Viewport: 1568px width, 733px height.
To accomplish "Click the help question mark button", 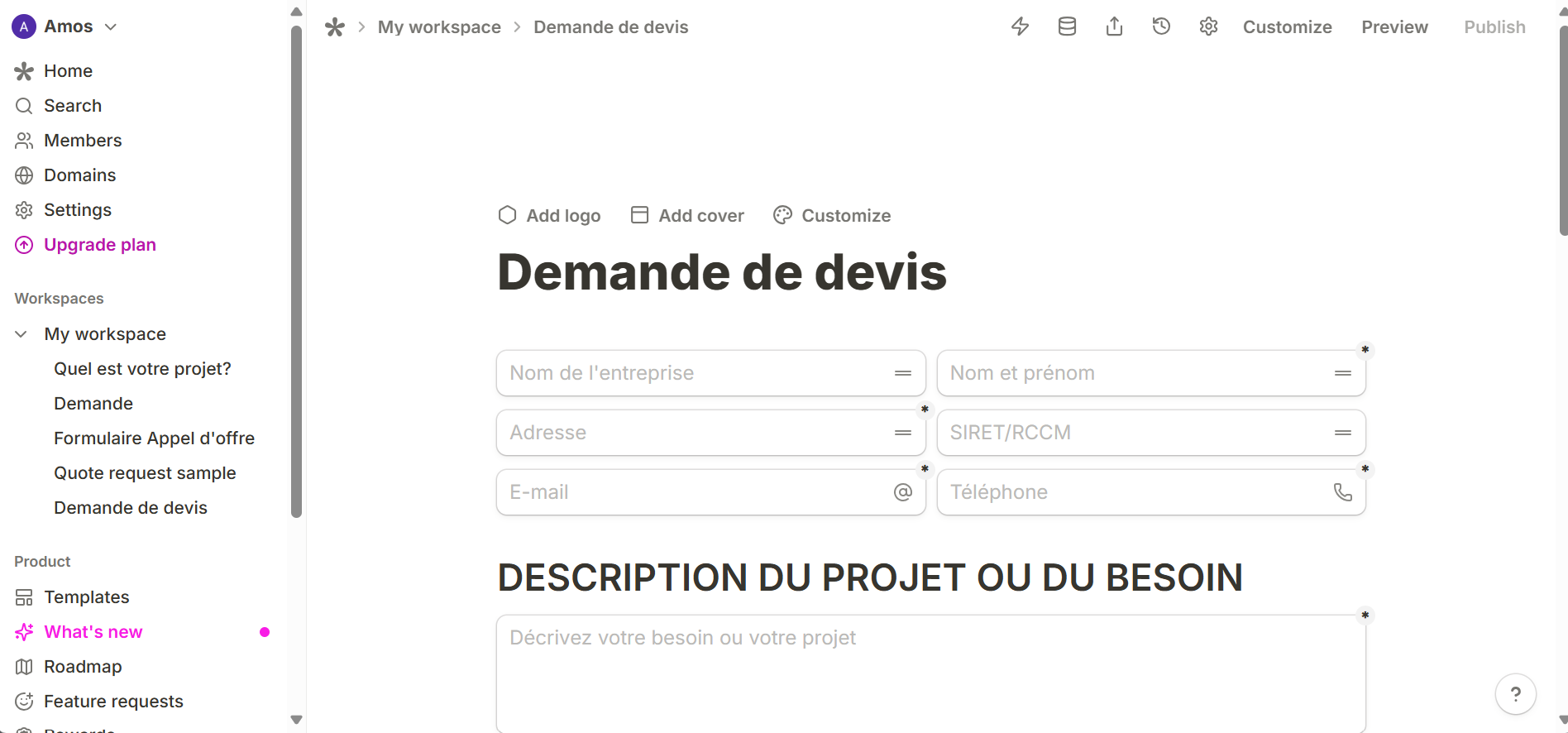I will (1516, 694).
